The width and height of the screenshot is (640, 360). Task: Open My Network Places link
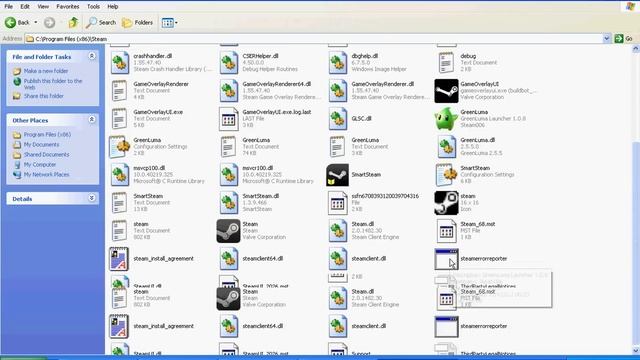[x=46, y=175]
